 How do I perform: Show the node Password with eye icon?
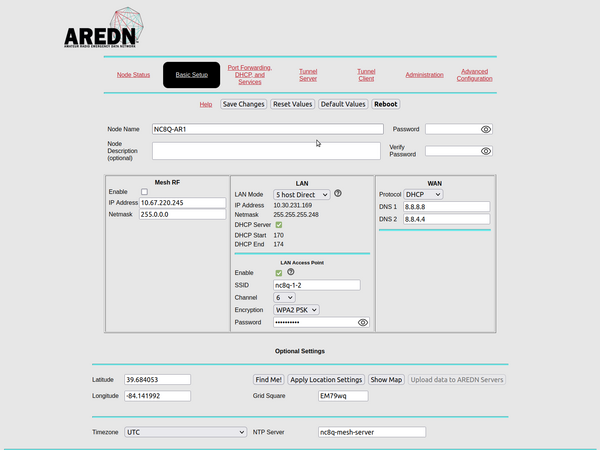pos(486,129)
